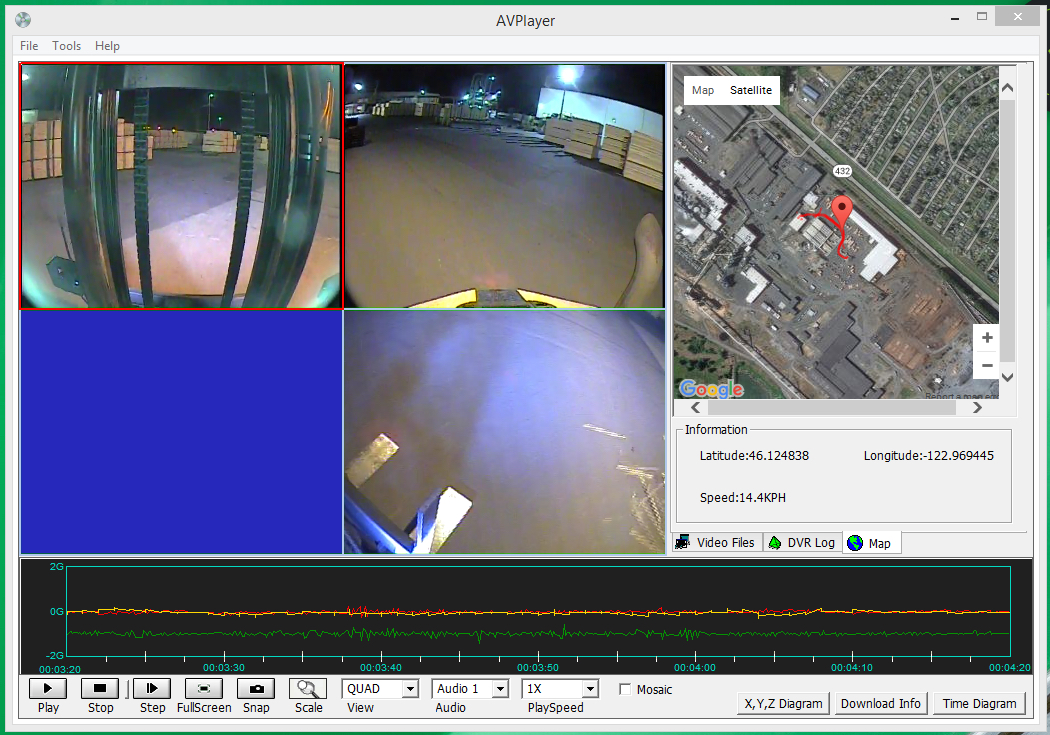Click the red location pin on the map
The image size is (1050, 735).
tap(843, 212)
